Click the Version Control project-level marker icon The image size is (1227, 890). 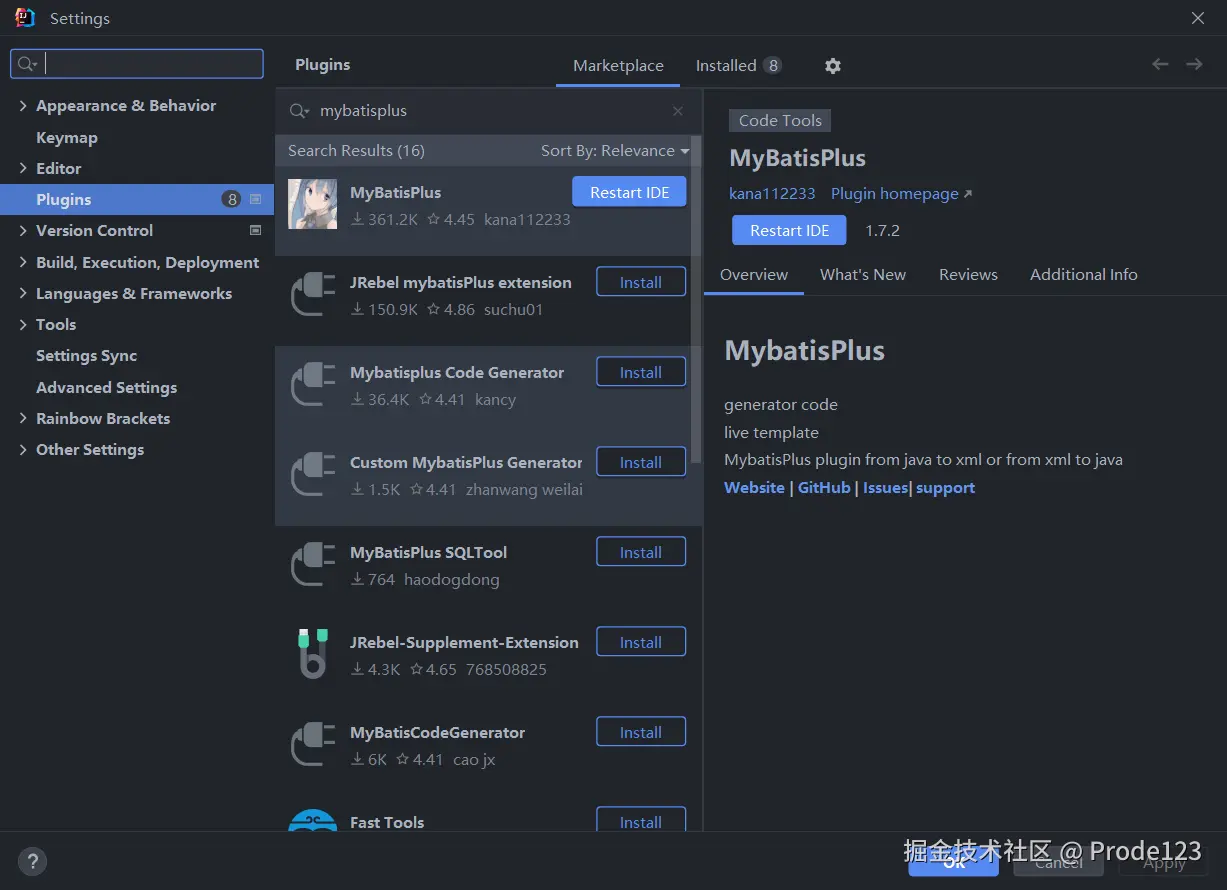(x=255, y=230)
